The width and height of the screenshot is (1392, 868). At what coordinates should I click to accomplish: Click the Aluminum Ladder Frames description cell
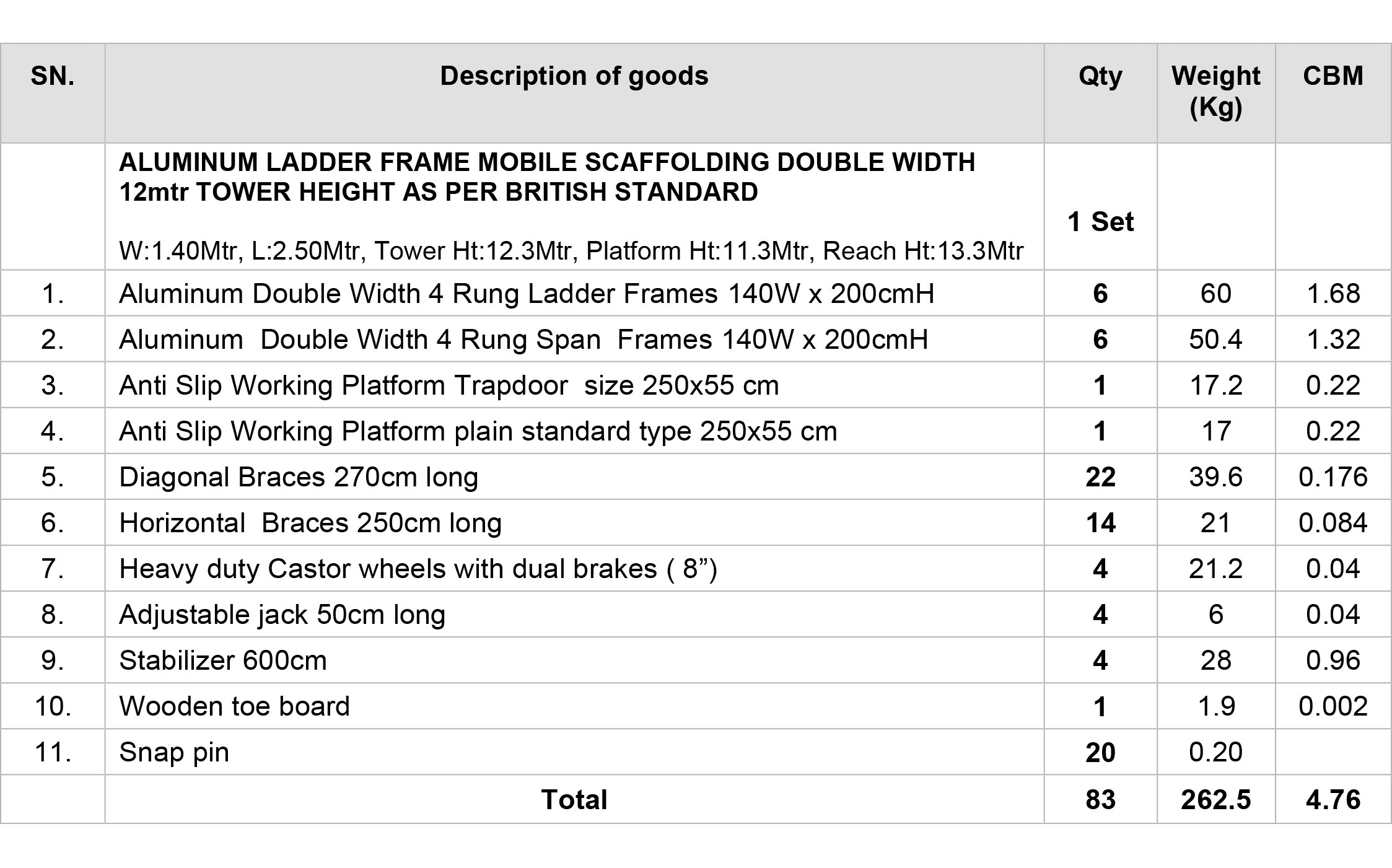(x=574, y=293)
